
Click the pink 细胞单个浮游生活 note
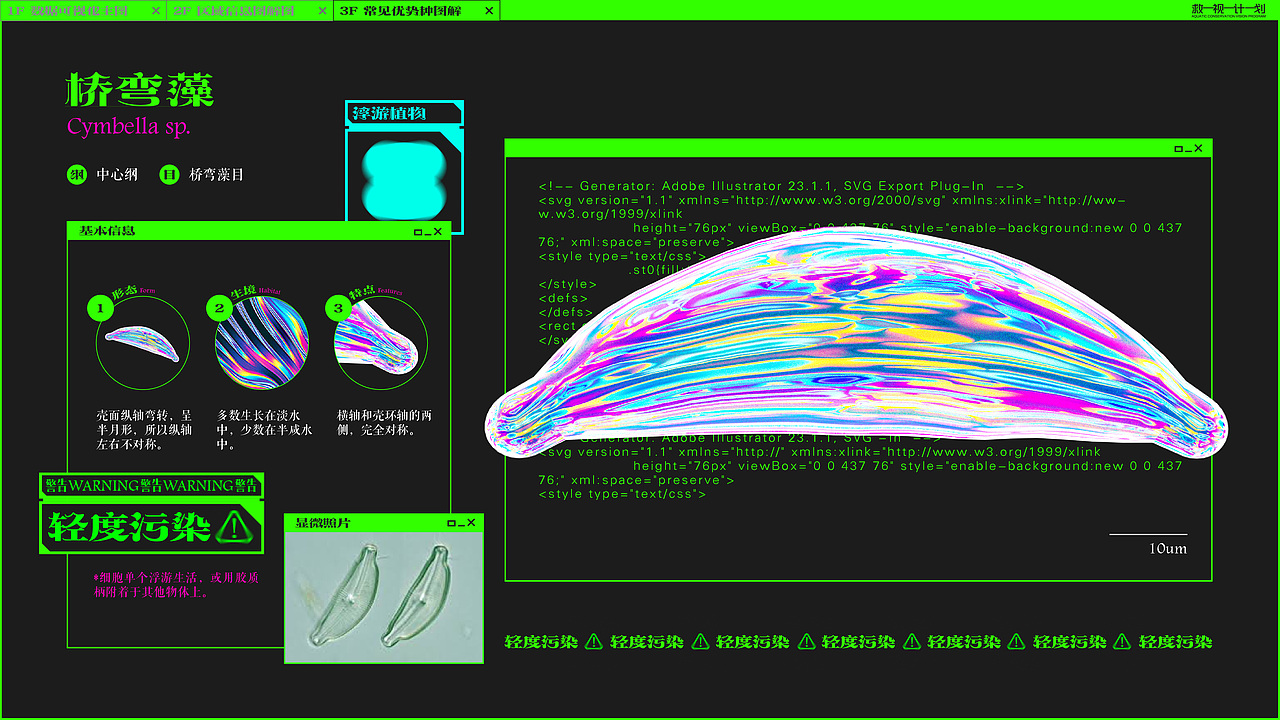point(176,585)
